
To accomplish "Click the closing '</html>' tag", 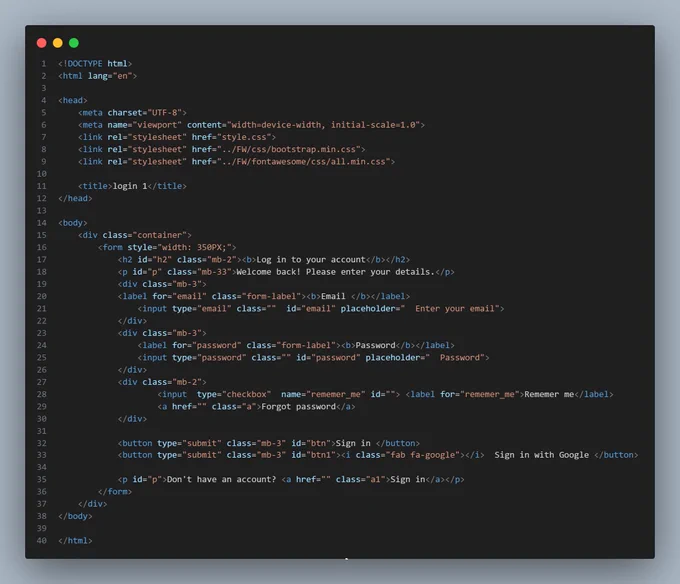I will click(75, 541).
